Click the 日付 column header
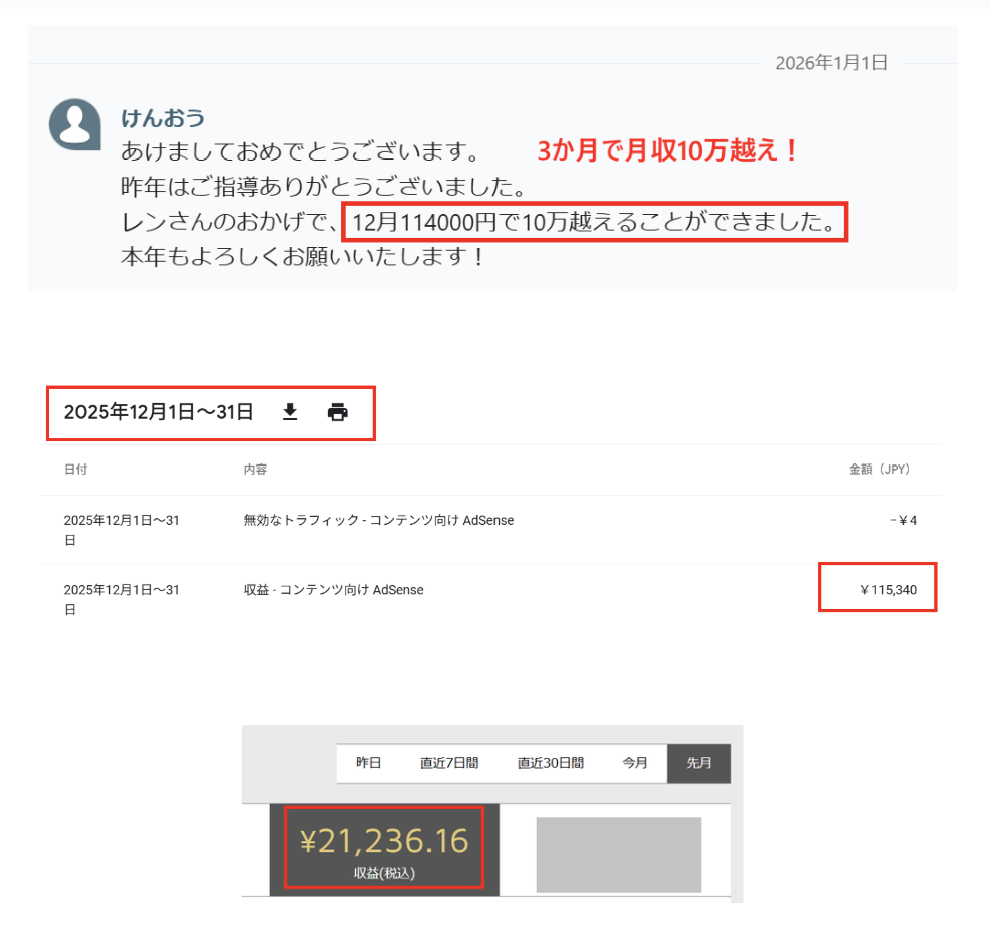990x926 pixels. [75, 469]
